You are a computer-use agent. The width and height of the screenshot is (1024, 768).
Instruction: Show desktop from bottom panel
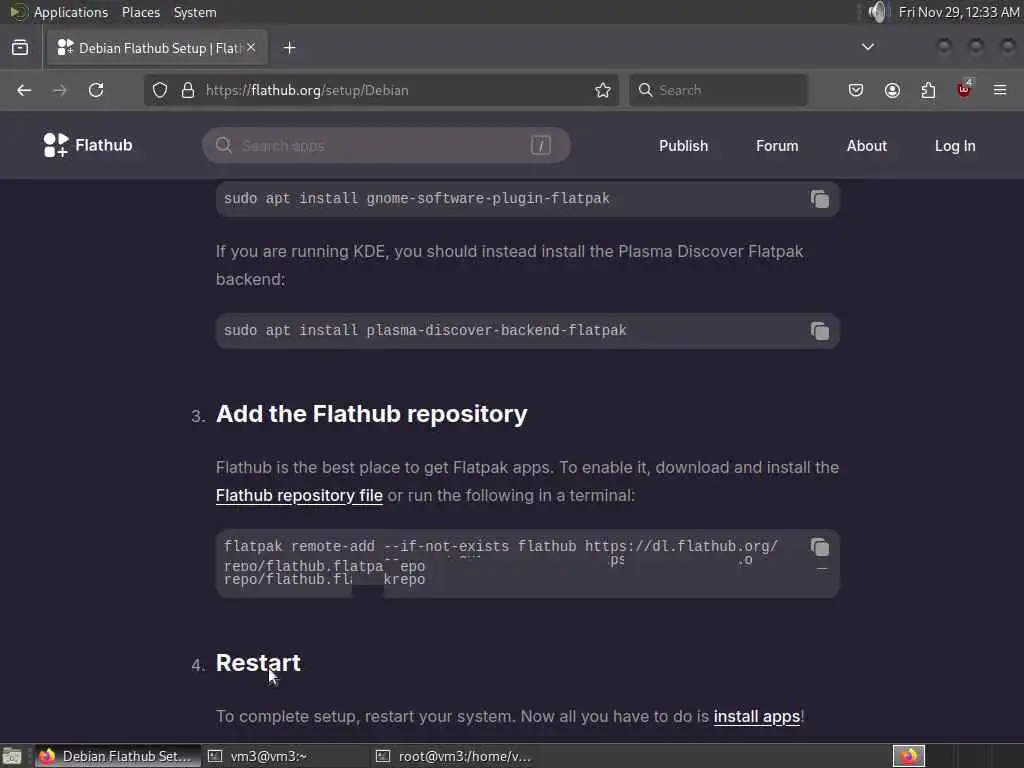pos(12,756)
